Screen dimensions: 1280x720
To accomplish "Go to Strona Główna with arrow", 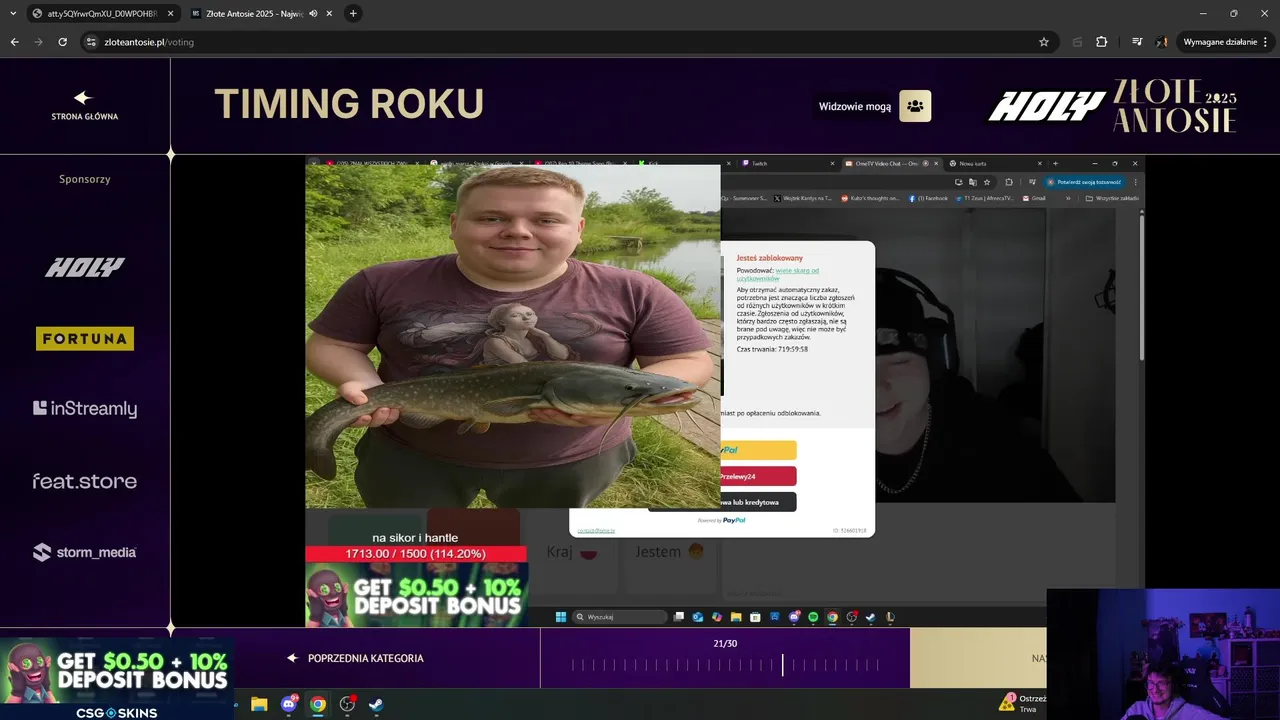I will (x=84, y=104).
